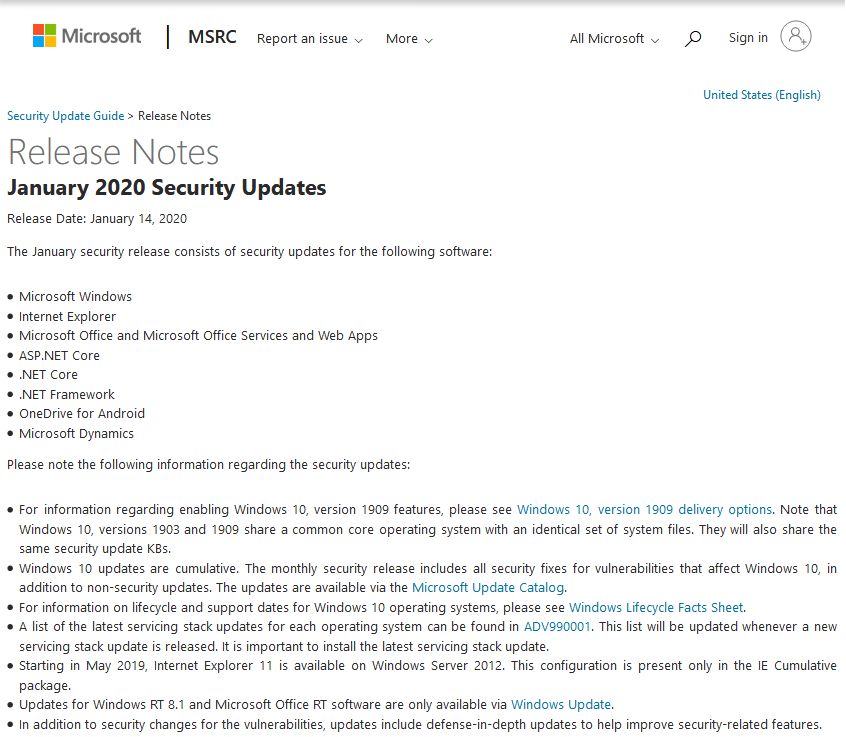Click the Microsoft logo

tap(85, 36)
